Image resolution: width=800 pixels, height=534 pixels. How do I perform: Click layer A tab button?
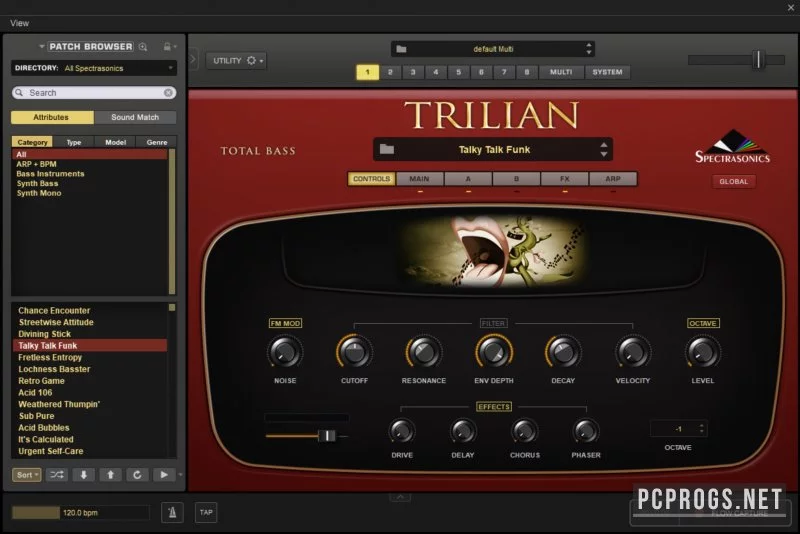point(468,179)
